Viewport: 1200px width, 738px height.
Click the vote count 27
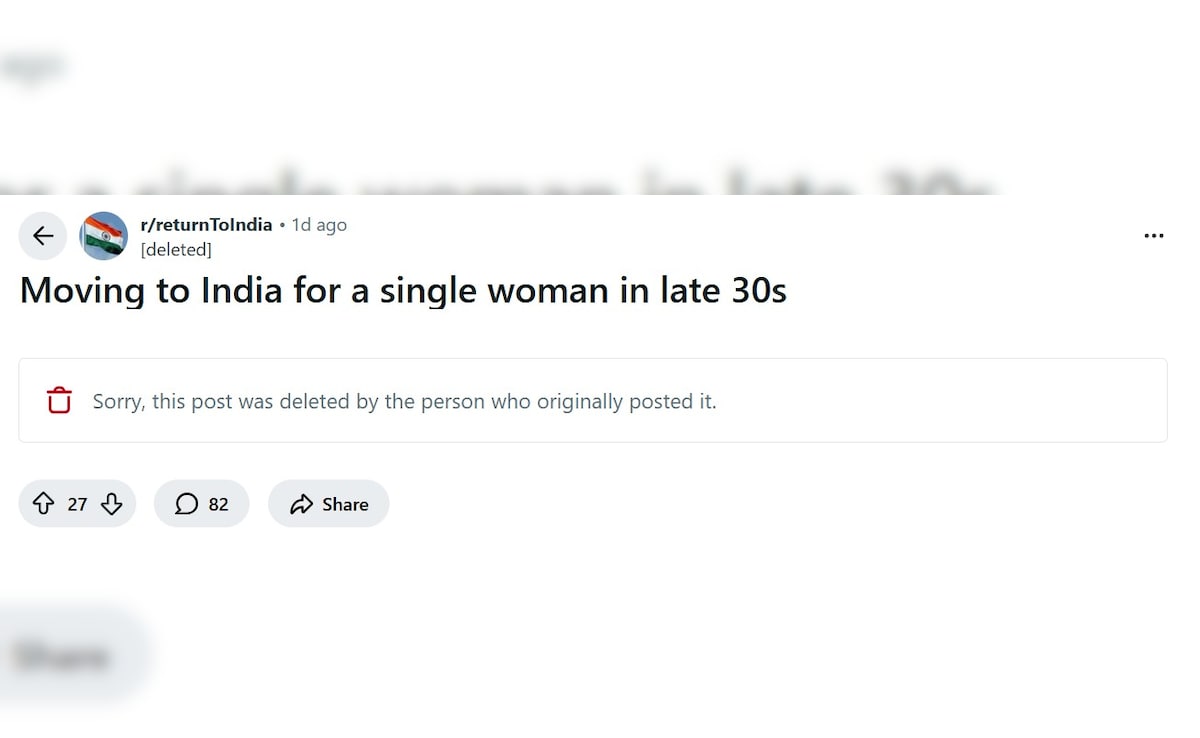77,504
